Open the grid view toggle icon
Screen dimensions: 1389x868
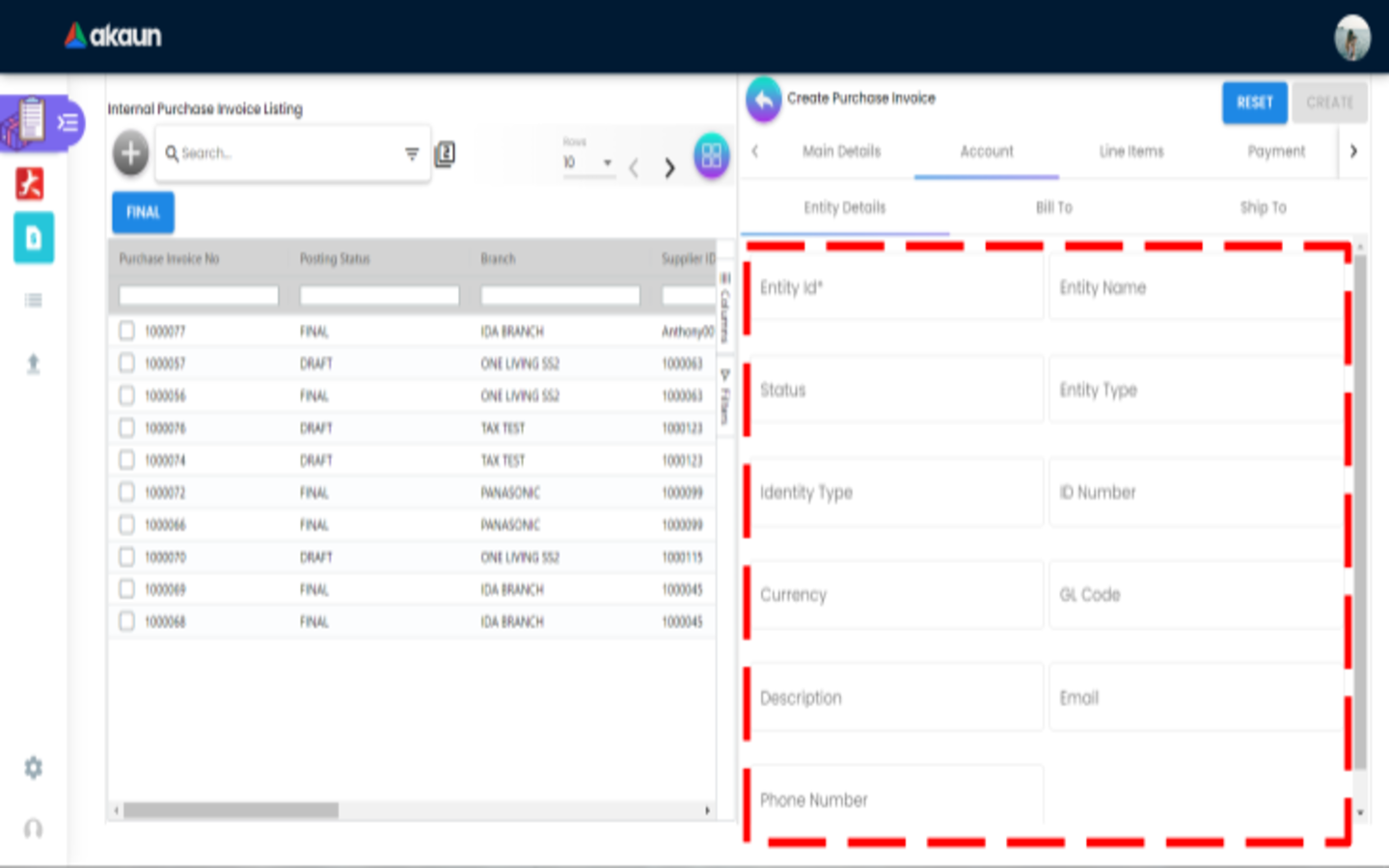coord(711,155)
